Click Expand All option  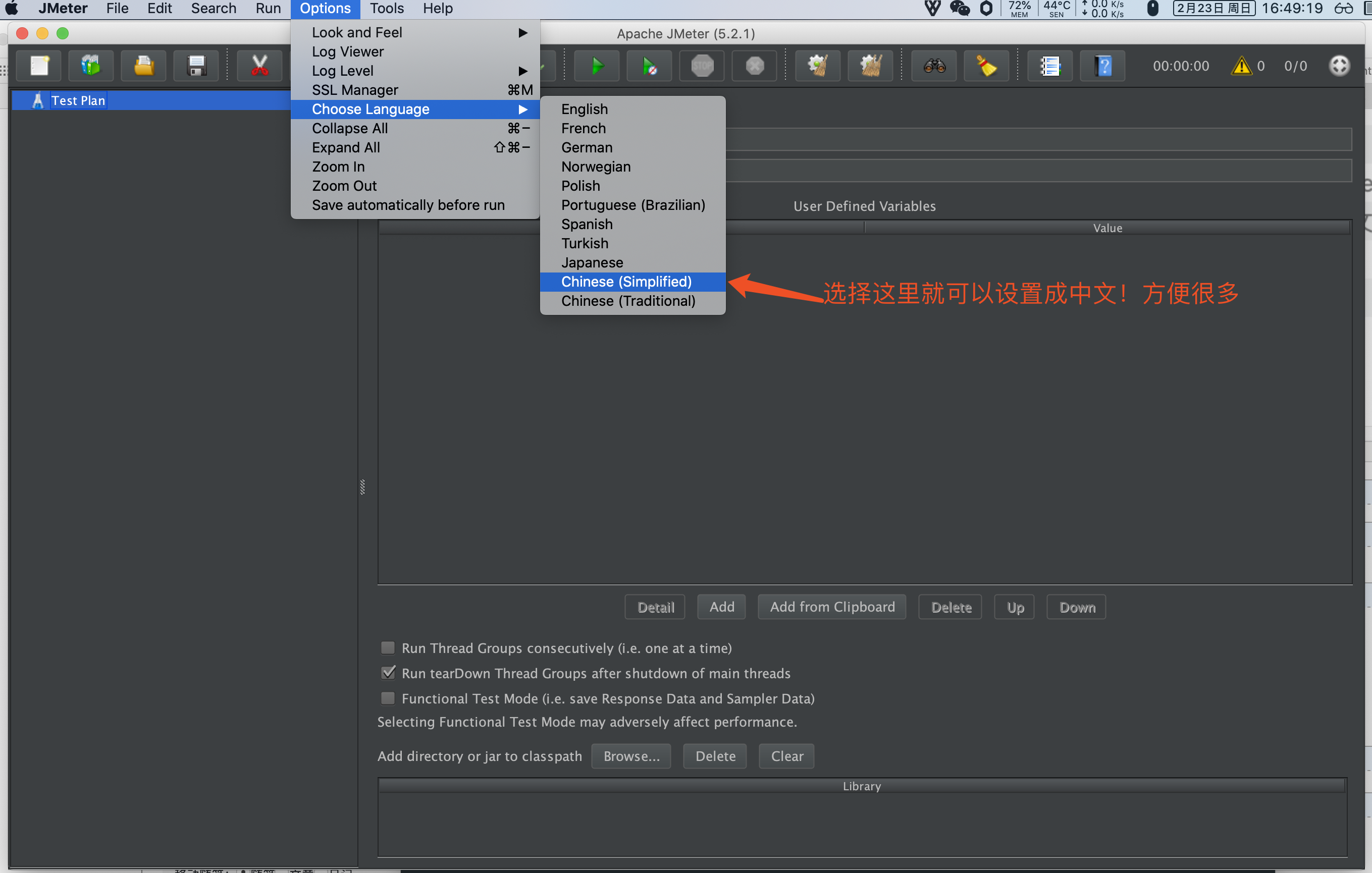click(415, 147)
